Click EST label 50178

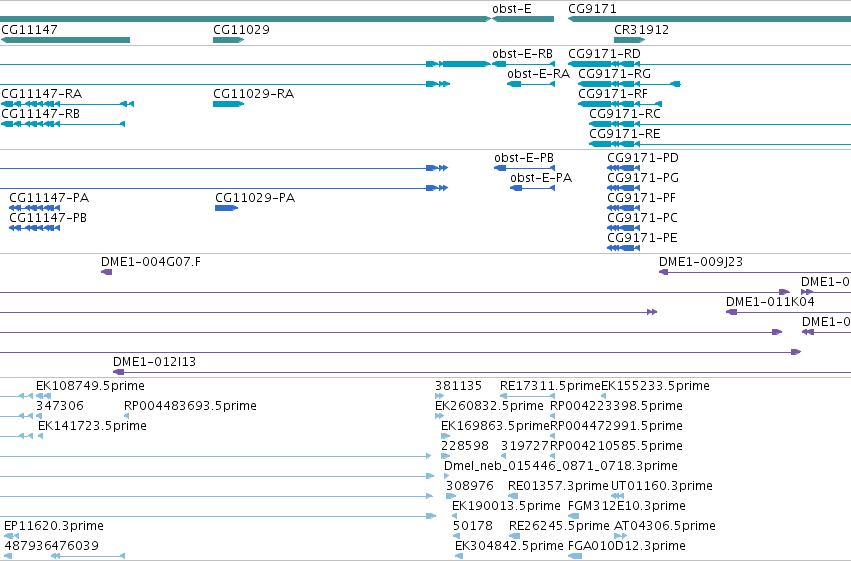click(473, 527)
